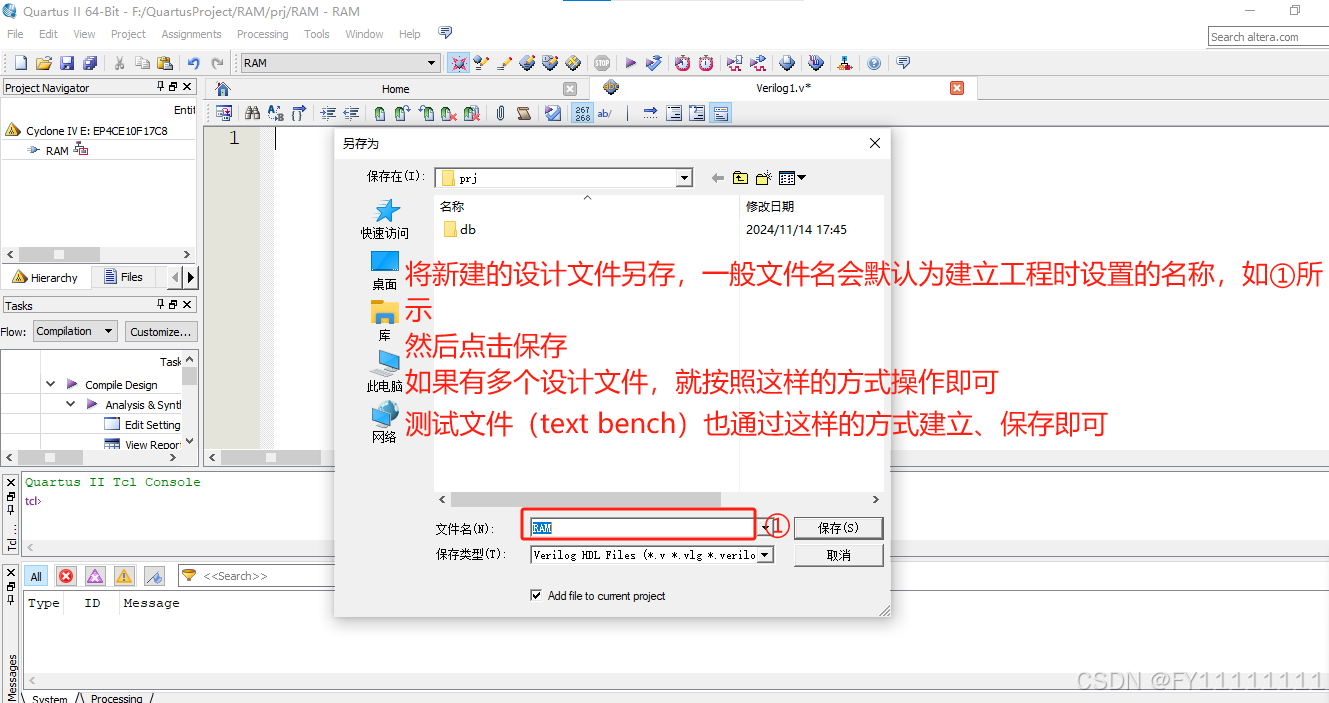The height and width of the screenshot is (703, 1329).
Task: Toggle the yellow warning messages filter
Action: (x=124, y=576)
